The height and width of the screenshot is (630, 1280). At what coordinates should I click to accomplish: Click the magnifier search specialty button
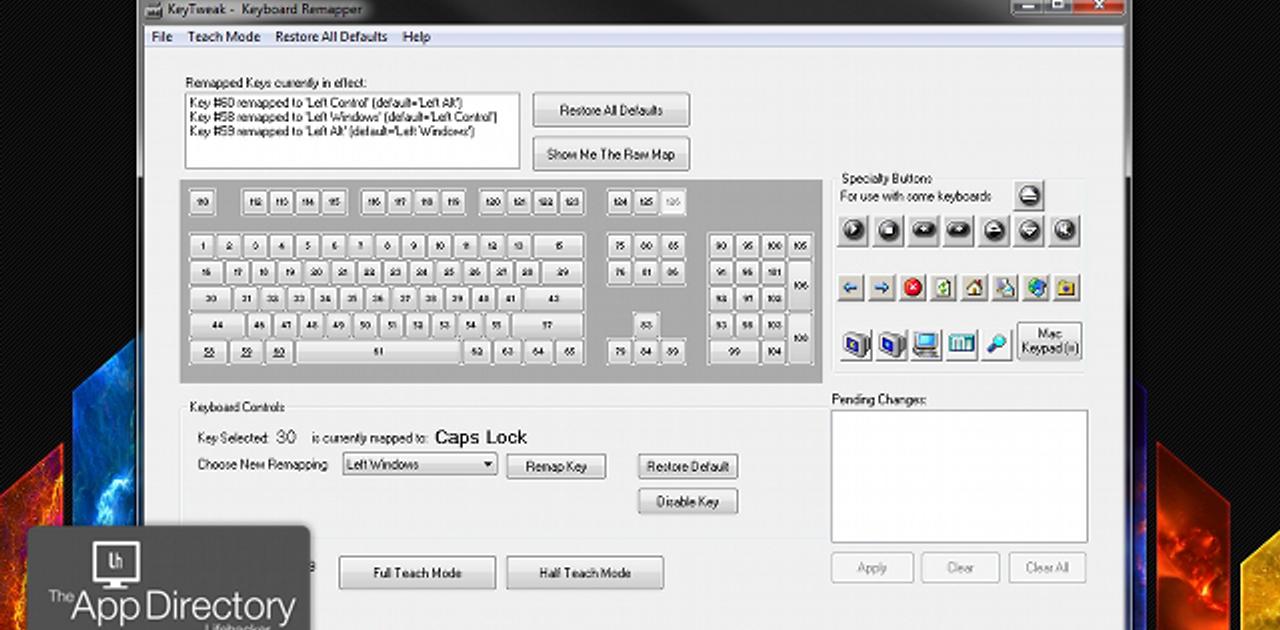pyautogui.click(x=996, y=345)
